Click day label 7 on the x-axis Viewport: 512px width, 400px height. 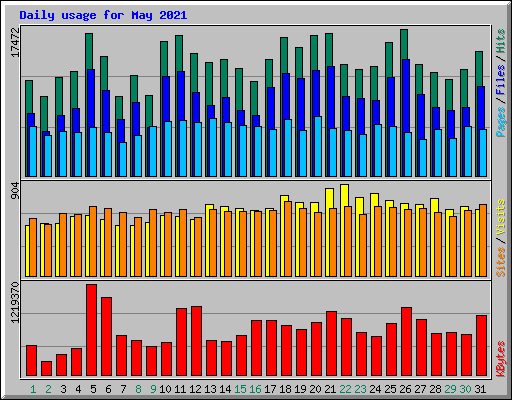[123, 389]
